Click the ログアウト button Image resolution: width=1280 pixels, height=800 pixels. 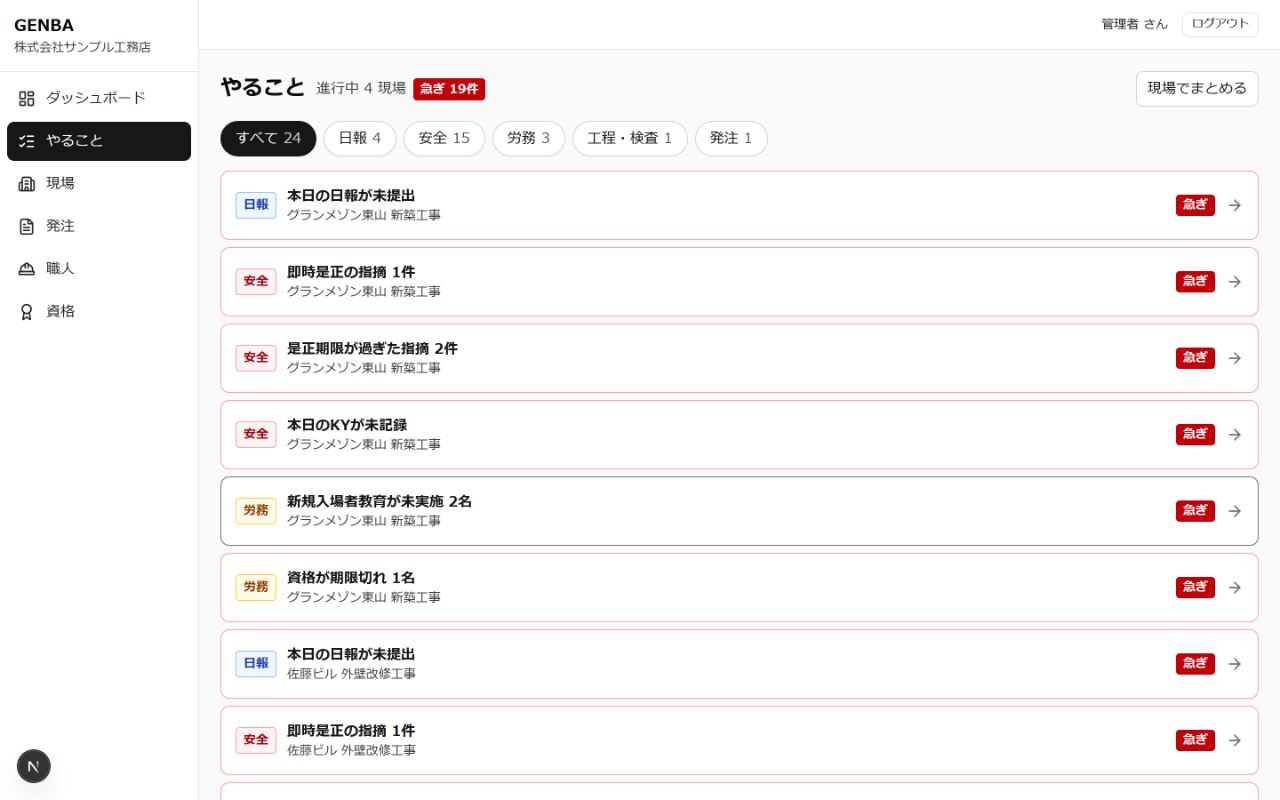point(1220,24)
